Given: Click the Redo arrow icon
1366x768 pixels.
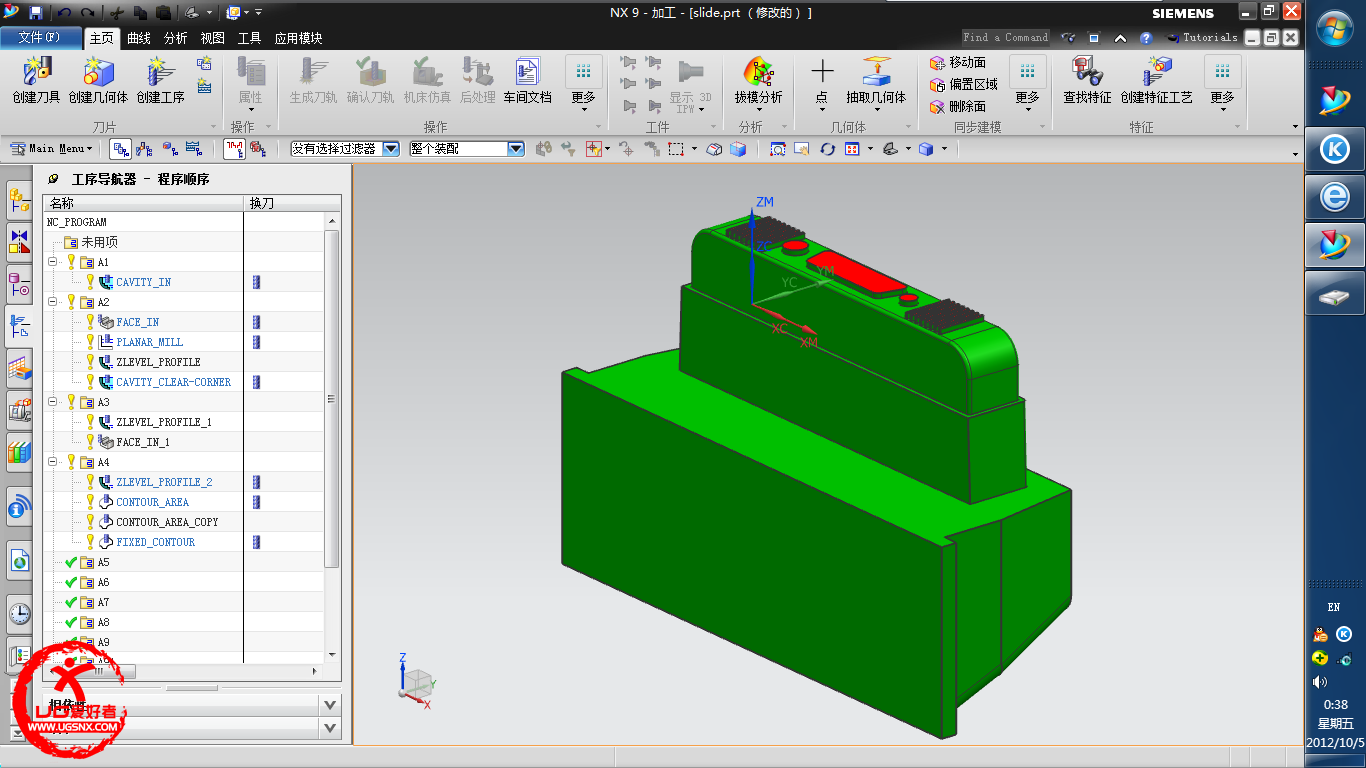Looking at the screenshot, I should (87, 13).
